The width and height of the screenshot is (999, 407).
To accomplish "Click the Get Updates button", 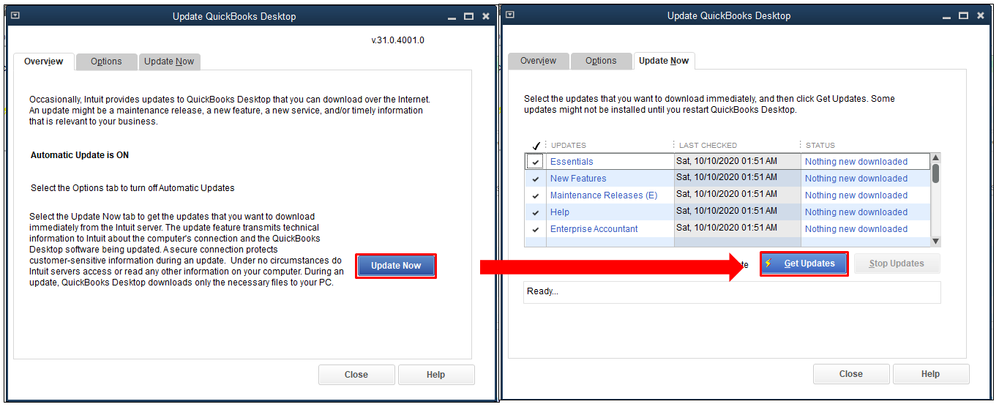I will pos(804,264).
